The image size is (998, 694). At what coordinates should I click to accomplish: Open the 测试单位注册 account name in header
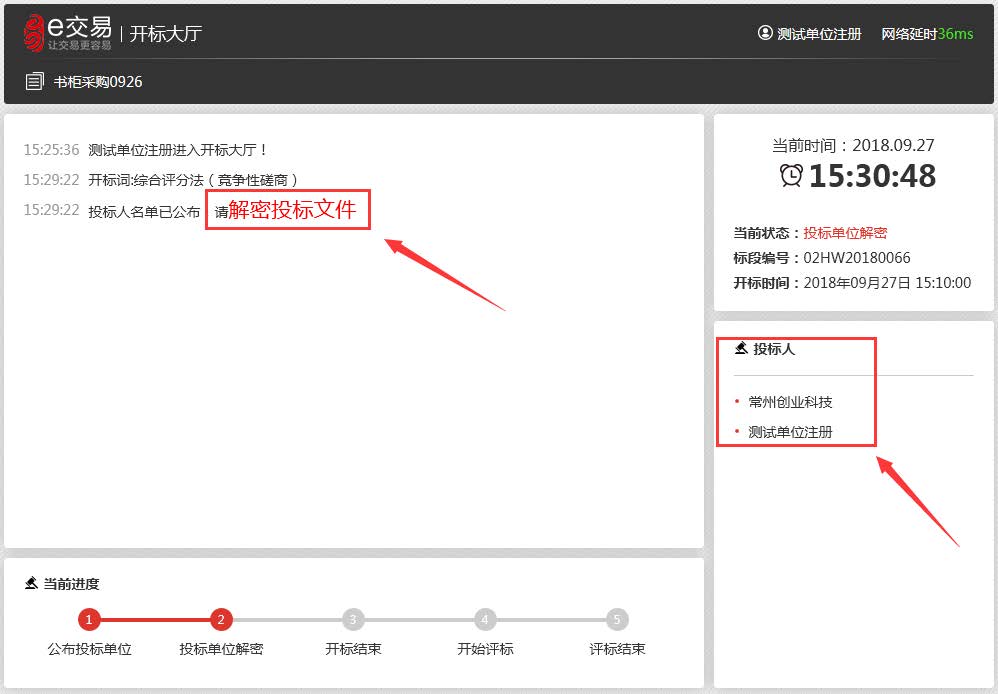point(819,34)
